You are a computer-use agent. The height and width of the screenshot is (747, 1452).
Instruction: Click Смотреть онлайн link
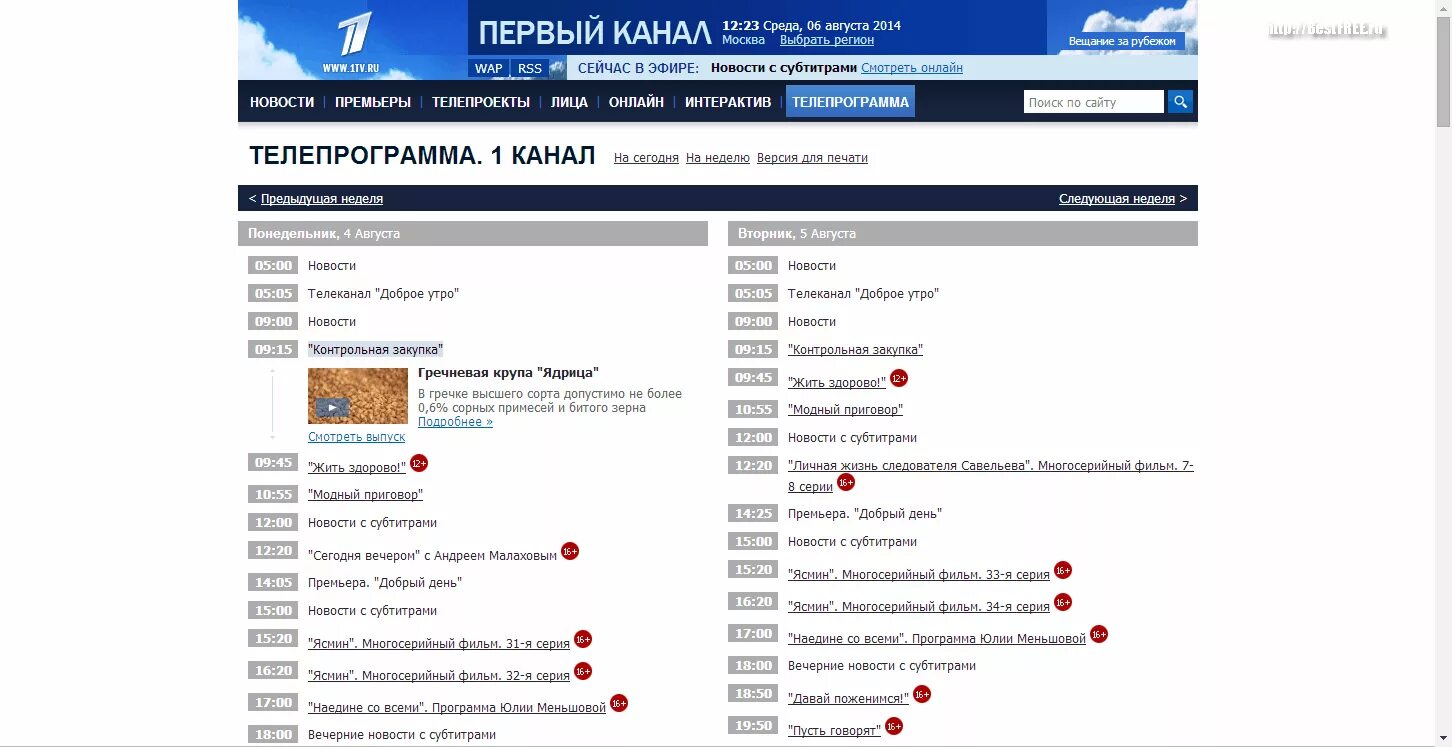(912, 68)
